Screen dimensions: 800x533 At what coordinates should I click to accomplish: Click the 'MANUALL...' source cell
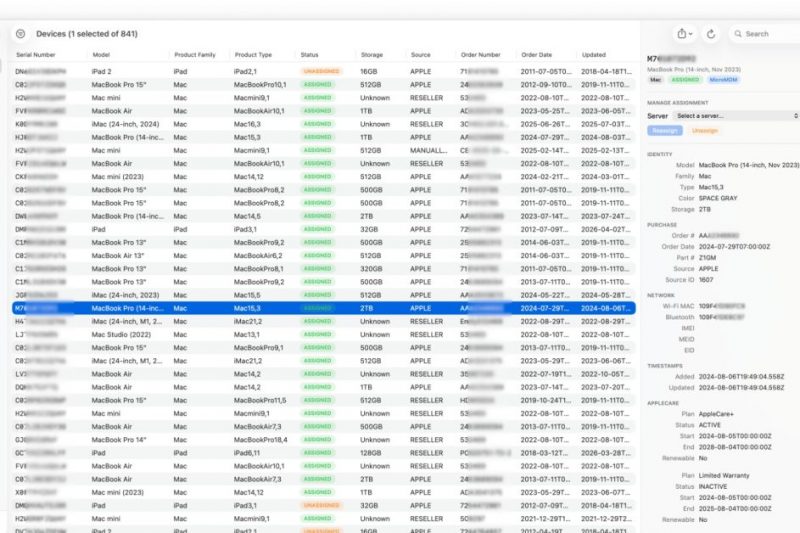[429, 150]
